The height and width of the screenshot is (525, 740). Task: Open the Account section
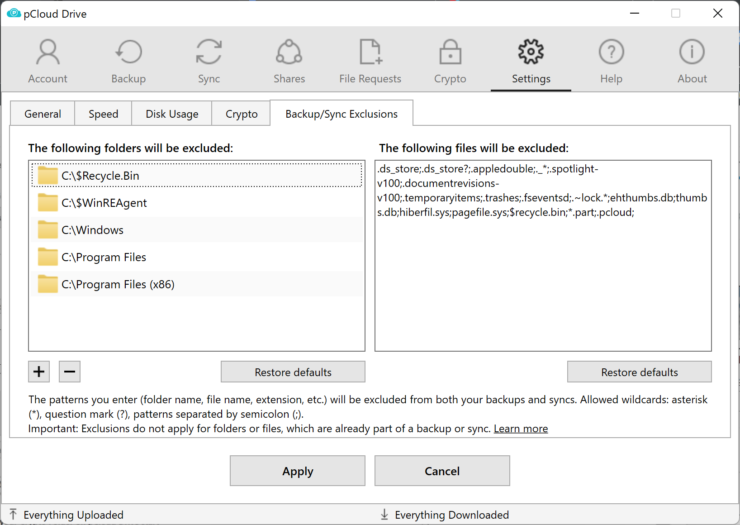point(47,61)
